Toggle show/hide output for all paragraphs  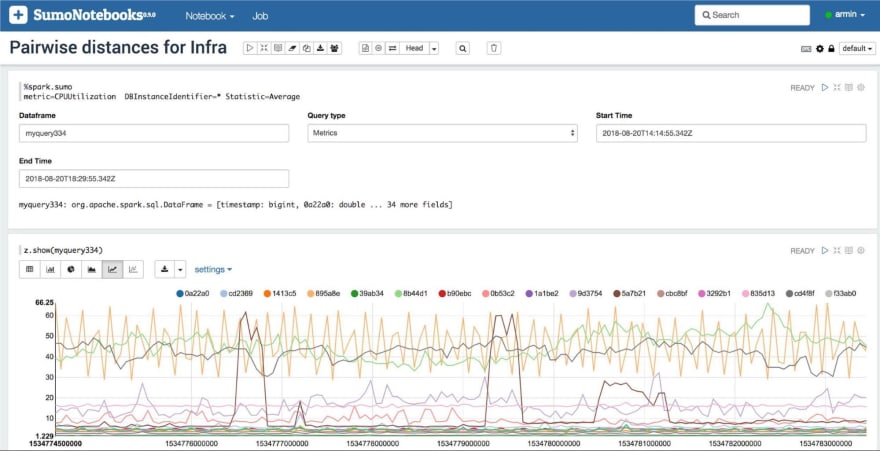tap(278, 48)
